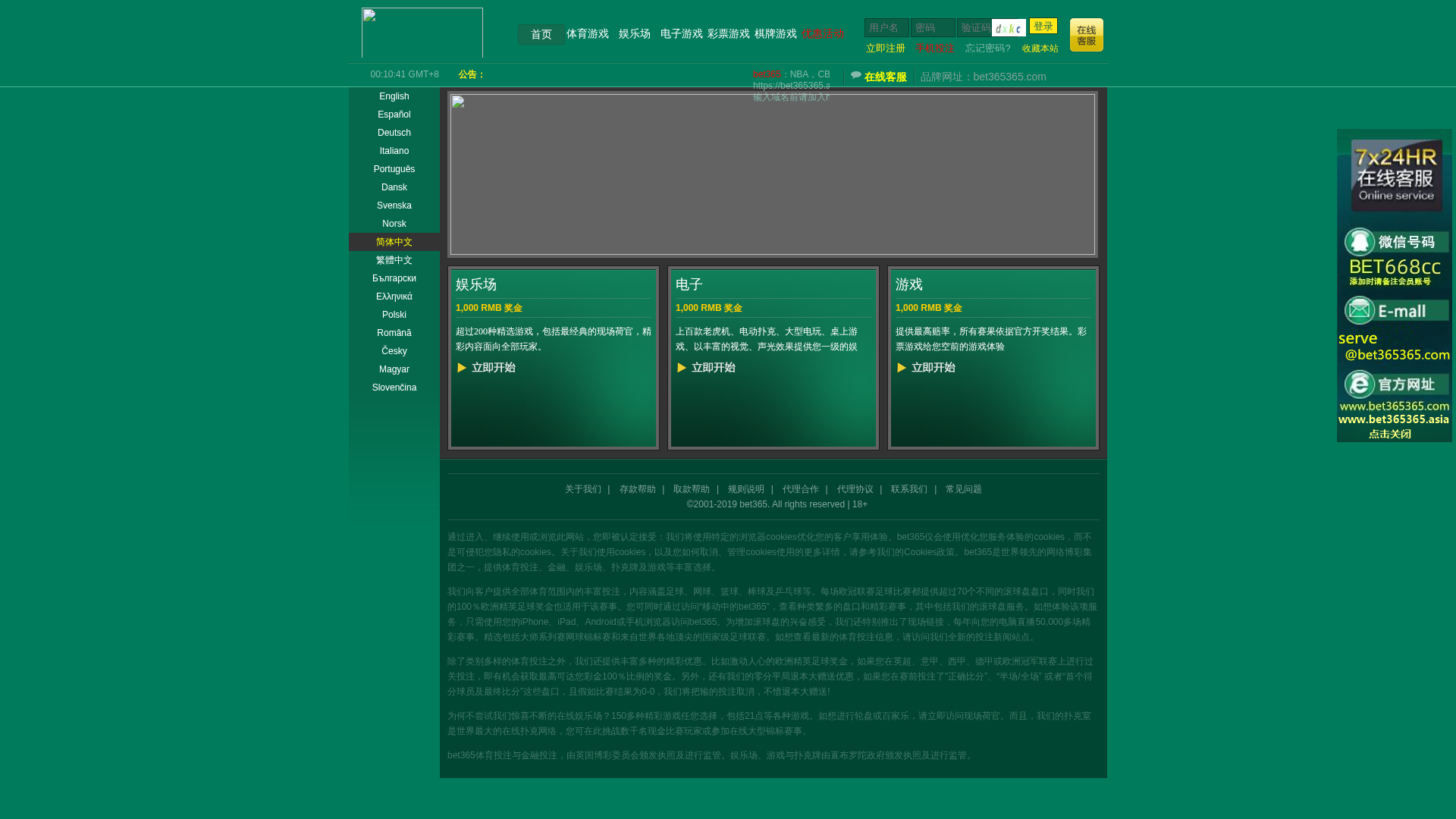Open the red 优惠活动 promotions menu
The width and height of the screenshot is (1456, 819).
[x=823, y=34]
